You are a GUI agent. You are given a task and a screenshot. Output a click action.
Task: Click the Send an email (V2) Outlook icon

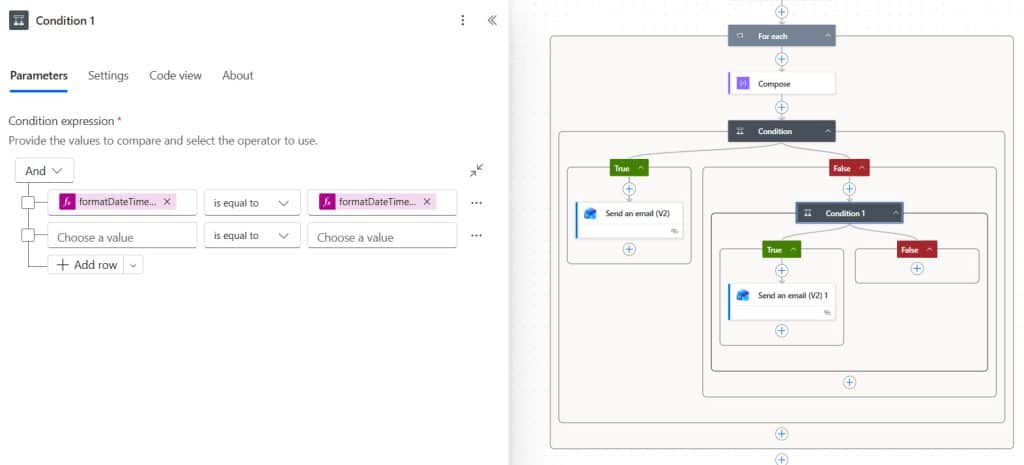pos(590,213)
